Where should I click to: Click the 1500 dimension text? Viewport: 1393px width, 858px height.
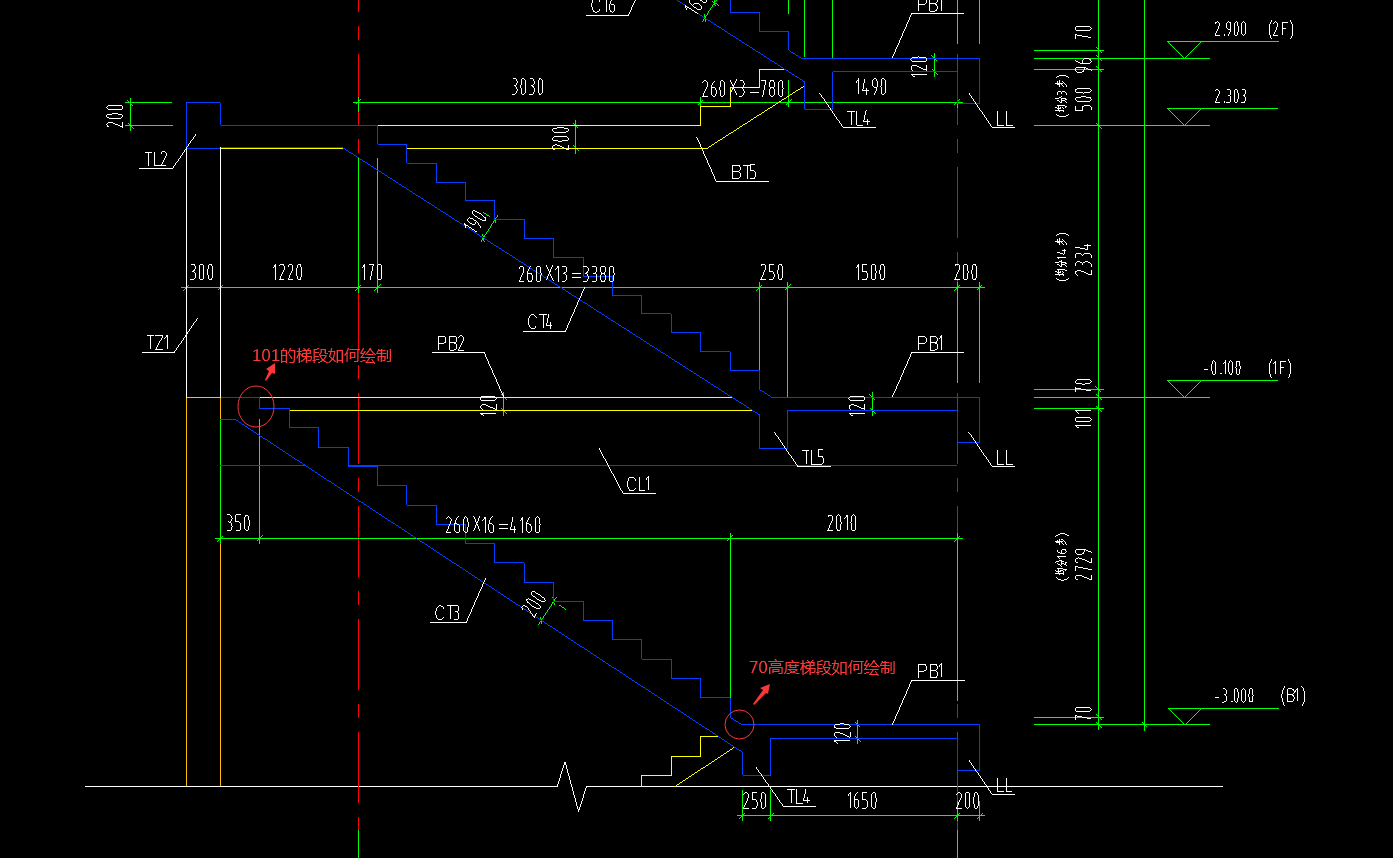click(x=870, y=272)
